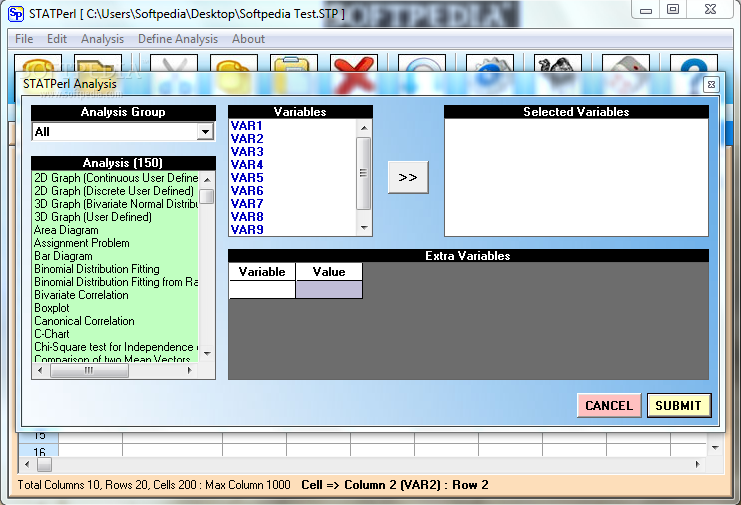
Task: Click the SUBMIT button
Action: point(678,405)
